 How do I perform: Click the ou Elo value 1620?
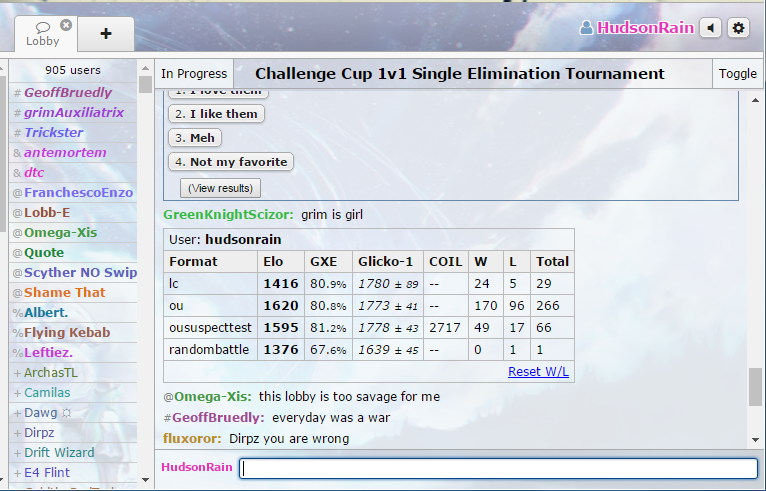[x=281, y=306]
